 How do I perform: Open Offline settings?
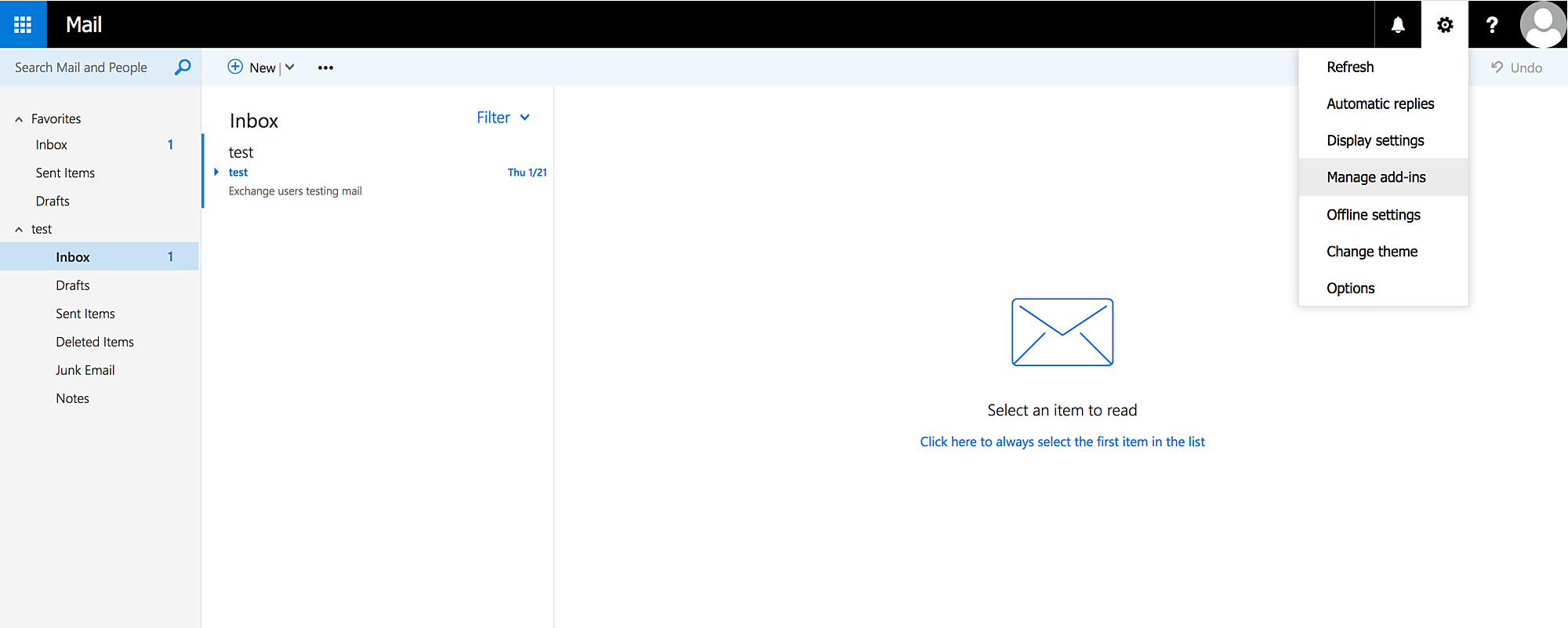1383,215
